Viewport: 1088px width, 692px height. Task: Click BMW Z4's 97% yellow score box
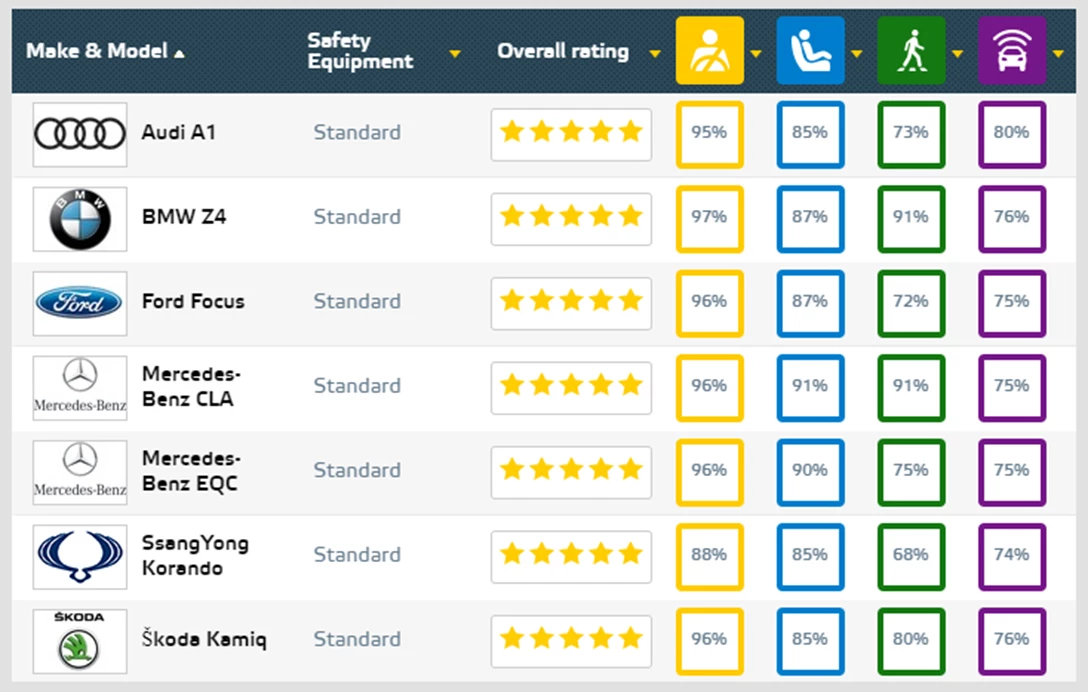pos(709,217)
